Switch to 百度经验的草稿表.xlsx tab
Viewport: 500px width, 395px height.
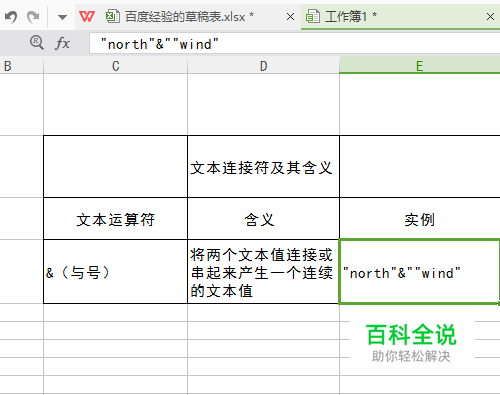click(x=189, y=16)
